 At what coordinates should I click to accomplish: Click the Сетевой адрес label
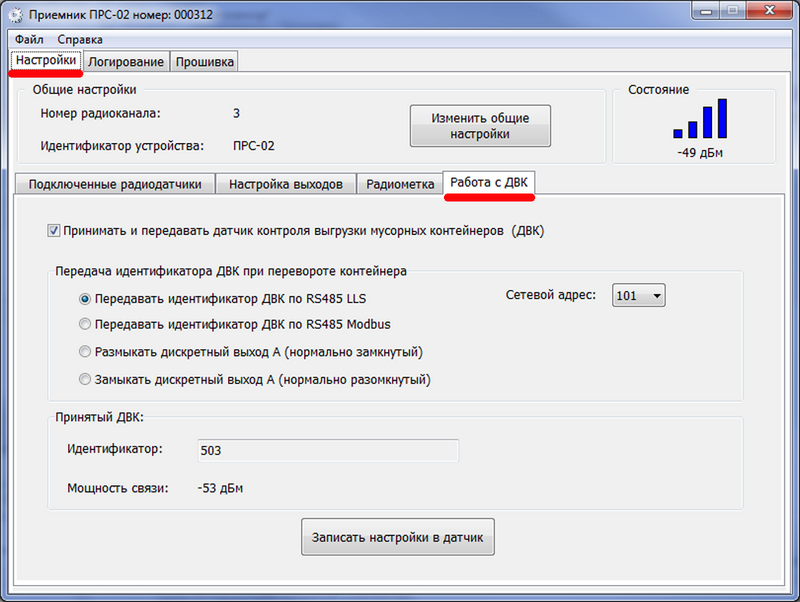pyautogui.click(x=551, y=295)
